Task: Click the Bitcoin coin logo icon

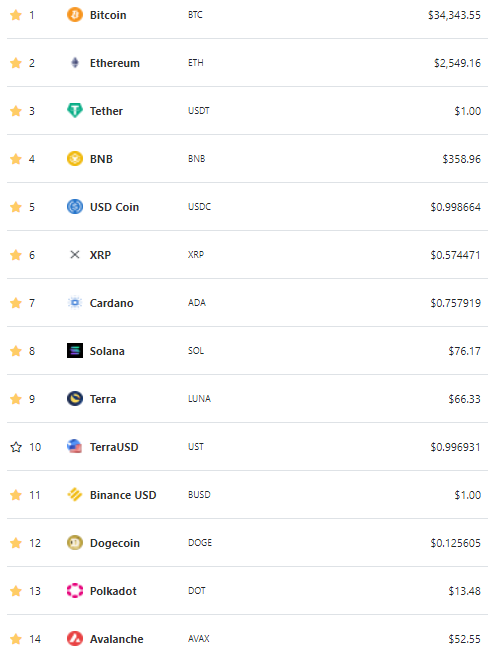Action: (x=75, y=15)
